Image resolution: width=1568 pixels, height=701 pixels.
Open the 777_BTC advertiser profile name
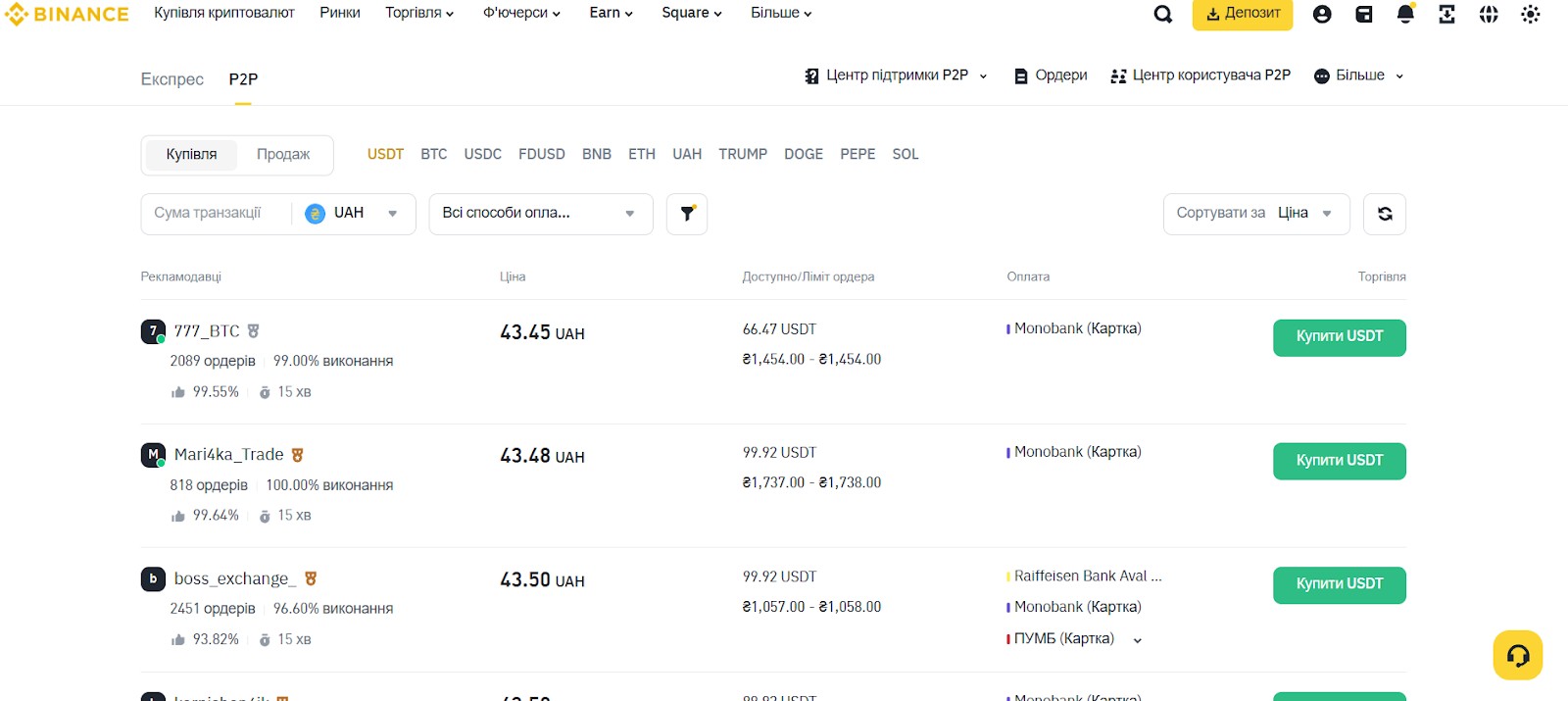[207, 331]
